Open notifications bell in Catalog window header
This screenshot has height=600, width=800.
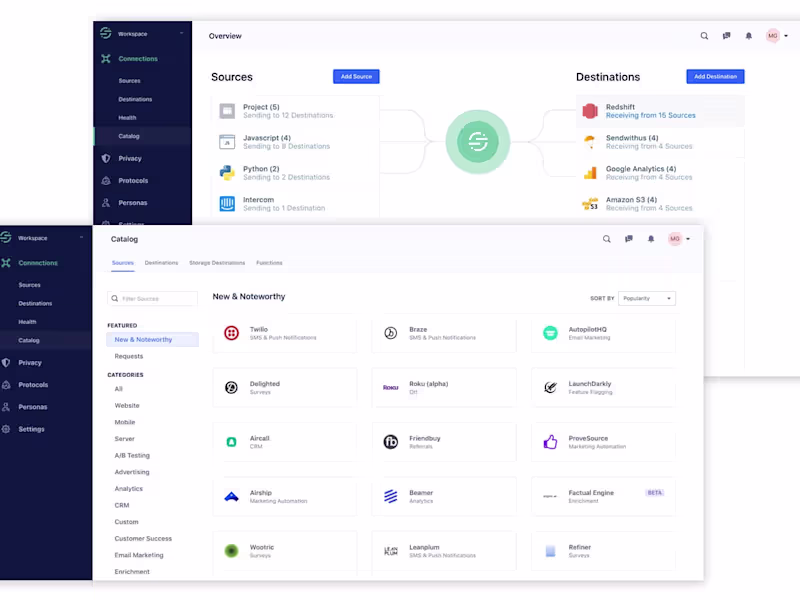[651, 239]
